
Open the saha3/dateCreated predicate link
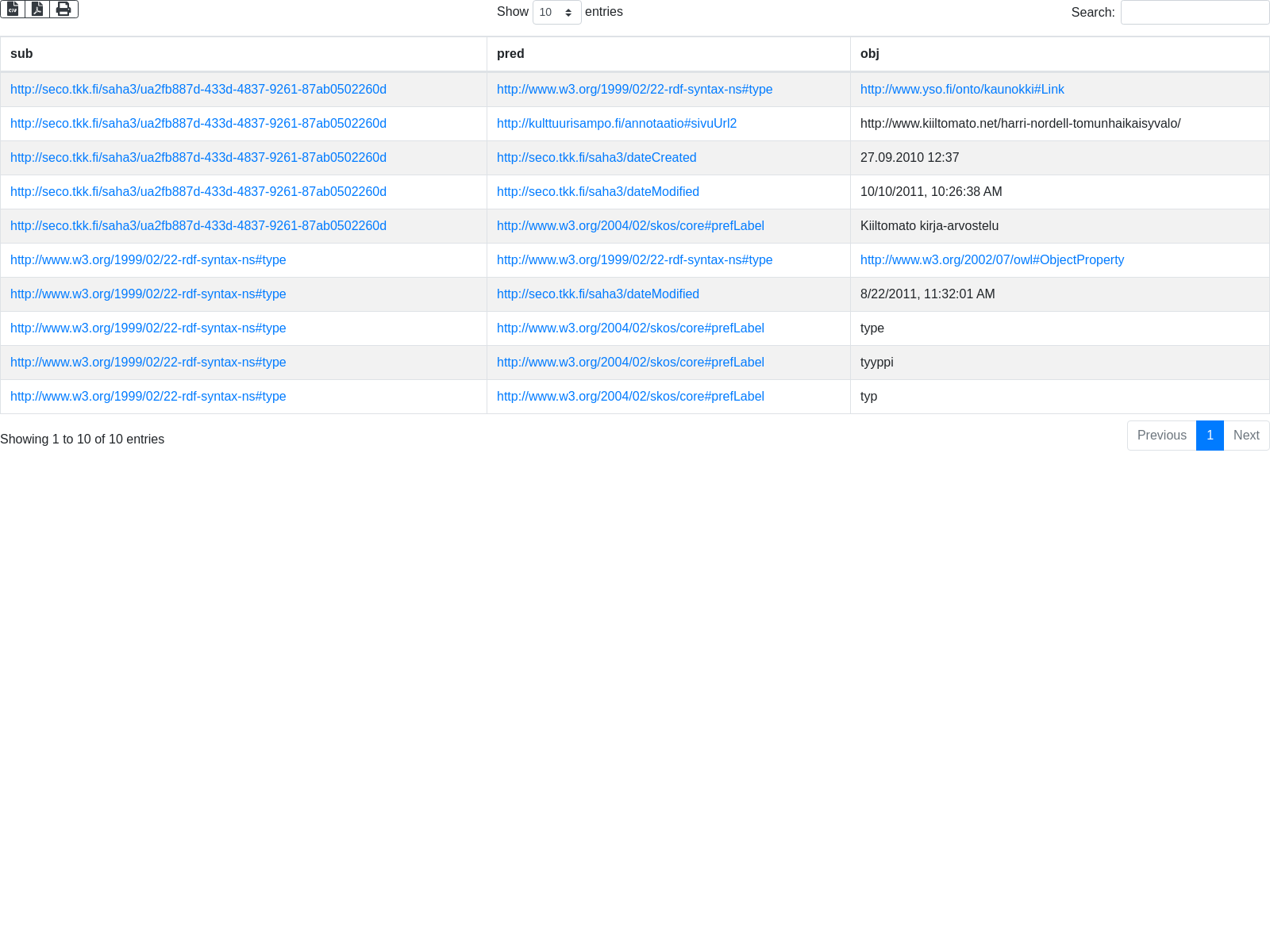596,158
